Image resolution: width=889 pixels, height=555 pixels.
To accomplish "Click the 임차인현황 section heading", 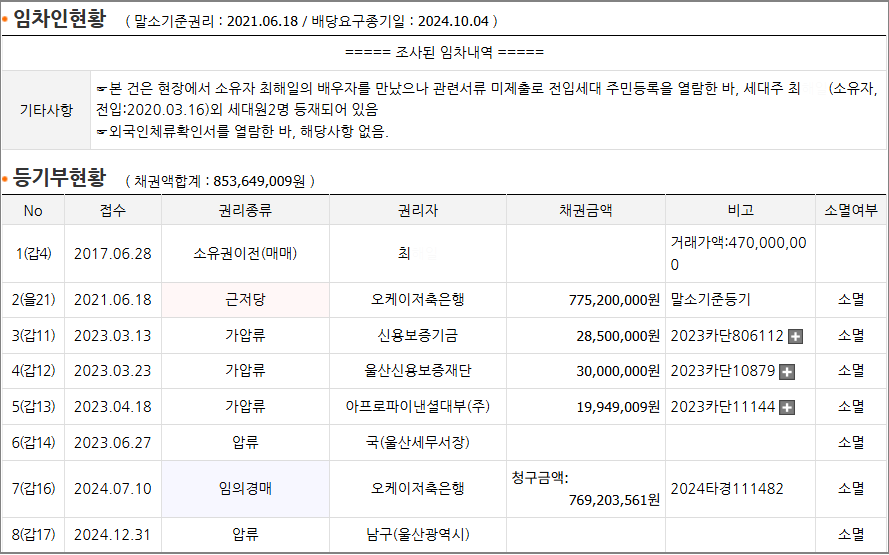I will tap(59, 19).
